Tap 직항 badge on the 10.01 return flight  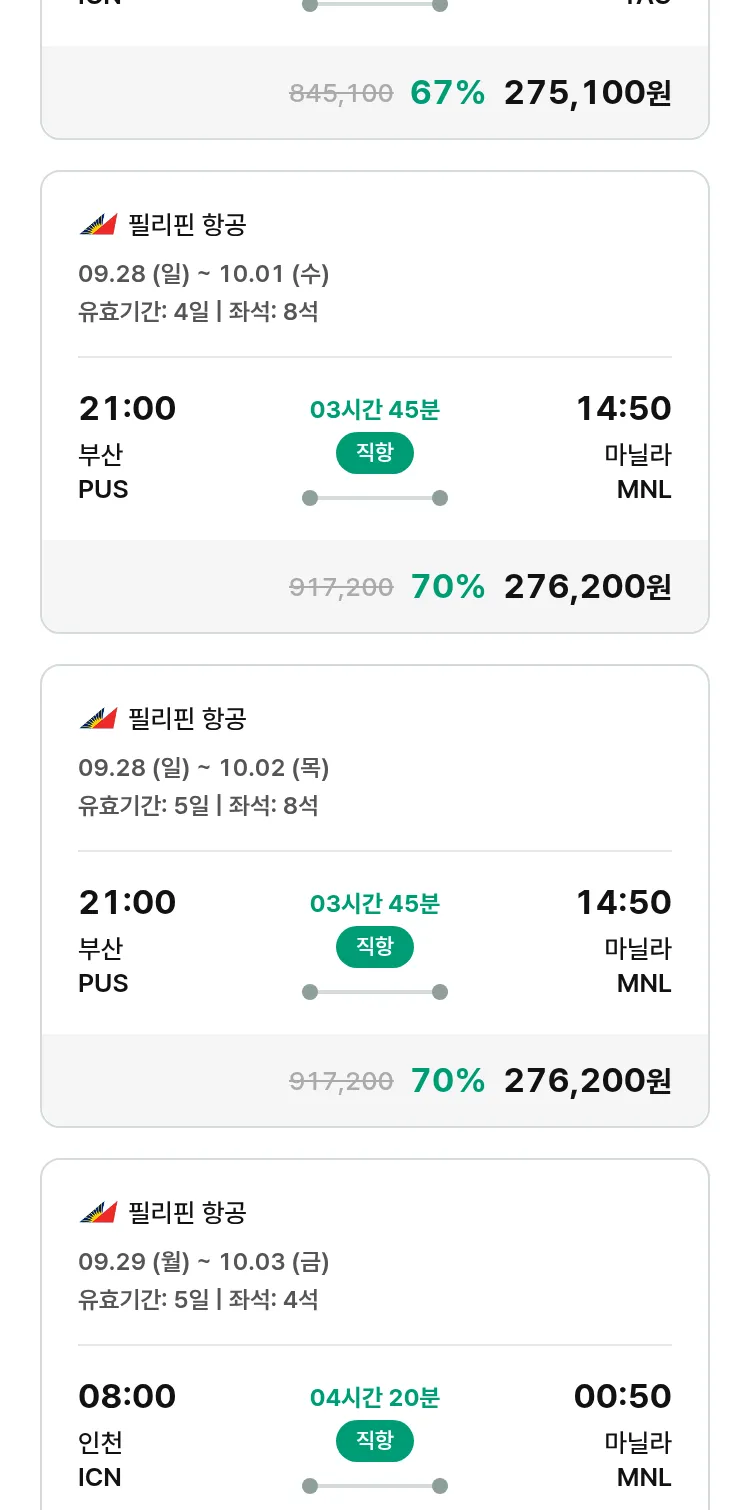pos(375,453)
